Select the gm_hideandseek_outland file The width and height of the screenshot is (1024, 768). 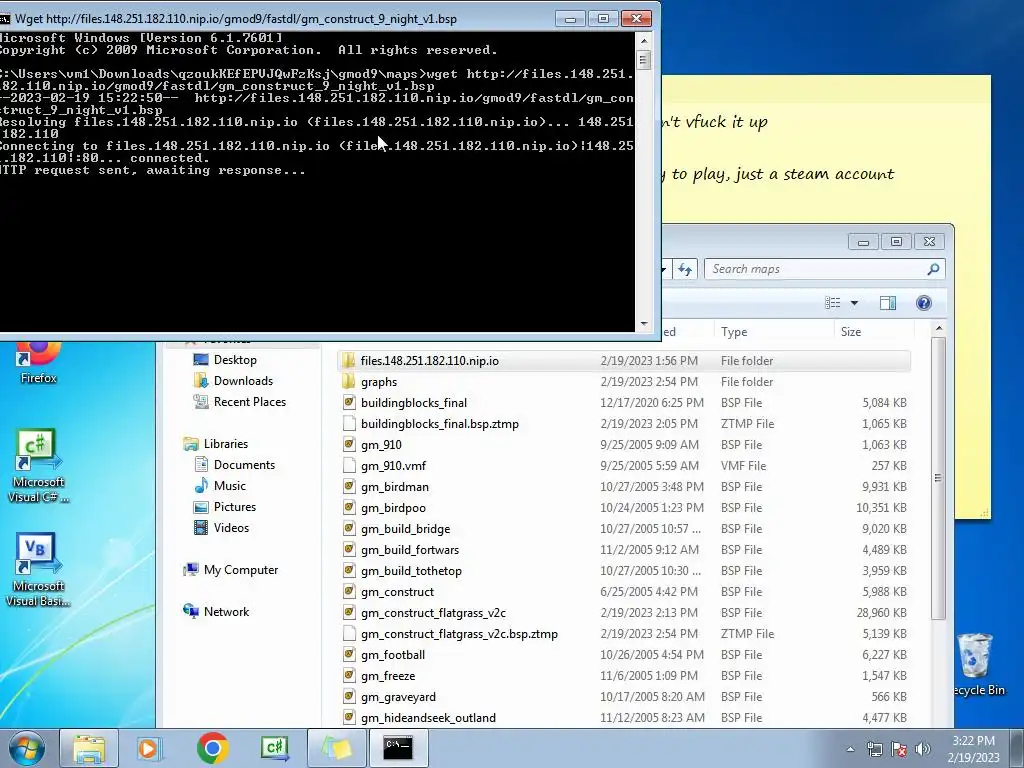624,717
